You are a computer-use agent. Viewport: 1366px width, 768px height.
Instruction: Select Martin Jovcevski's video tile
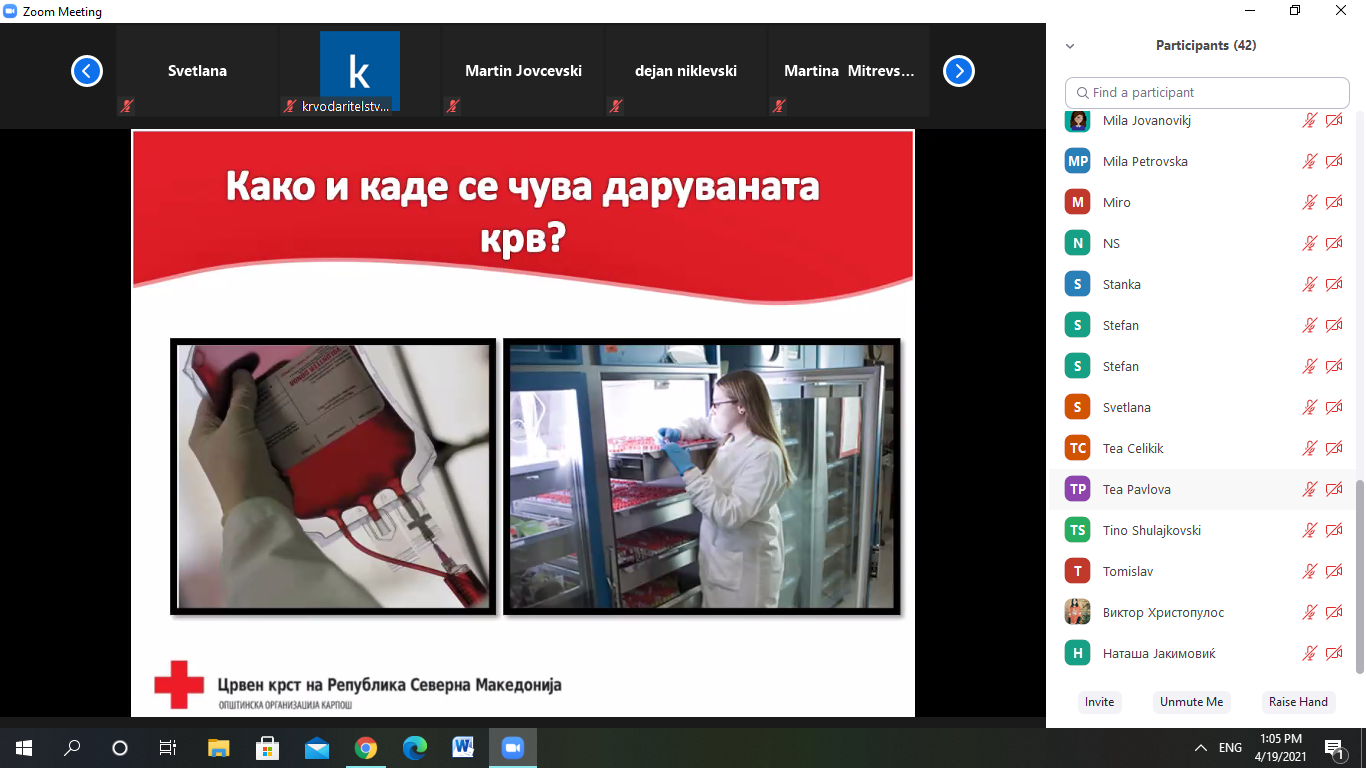pyautogui.click(x=523, y=71)
